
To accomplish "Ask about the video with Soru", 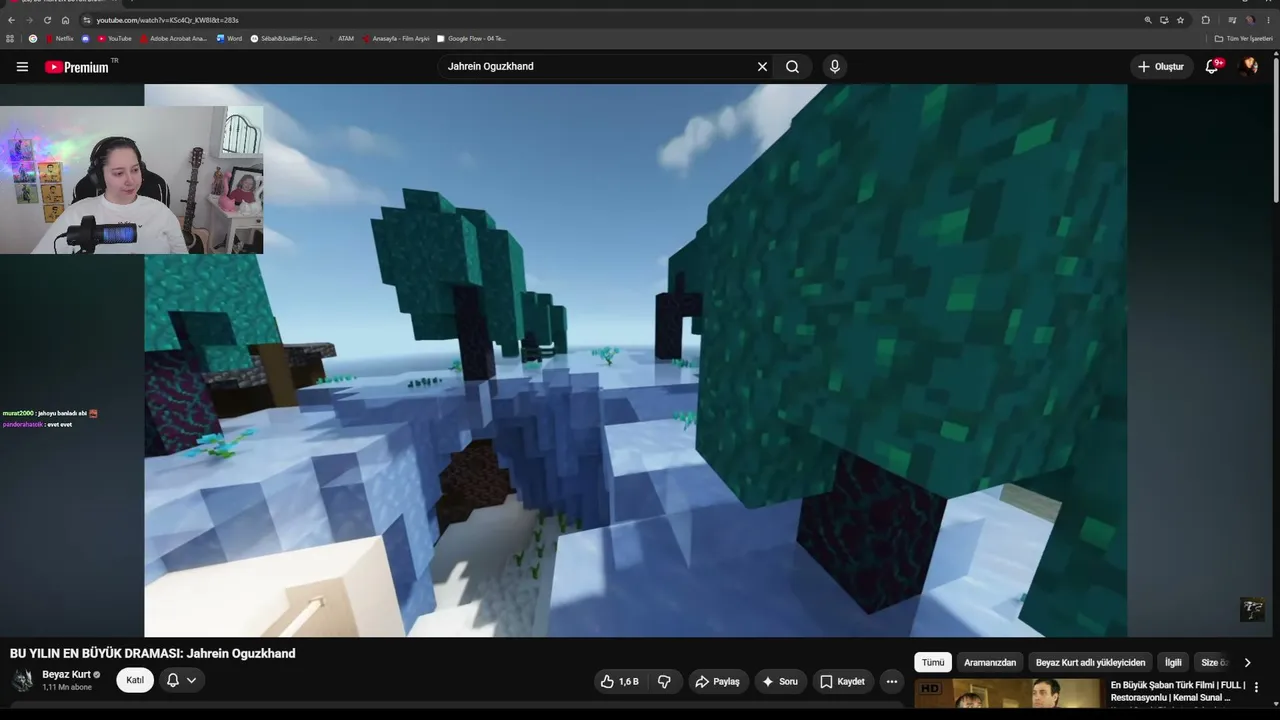I will (780, 682).
